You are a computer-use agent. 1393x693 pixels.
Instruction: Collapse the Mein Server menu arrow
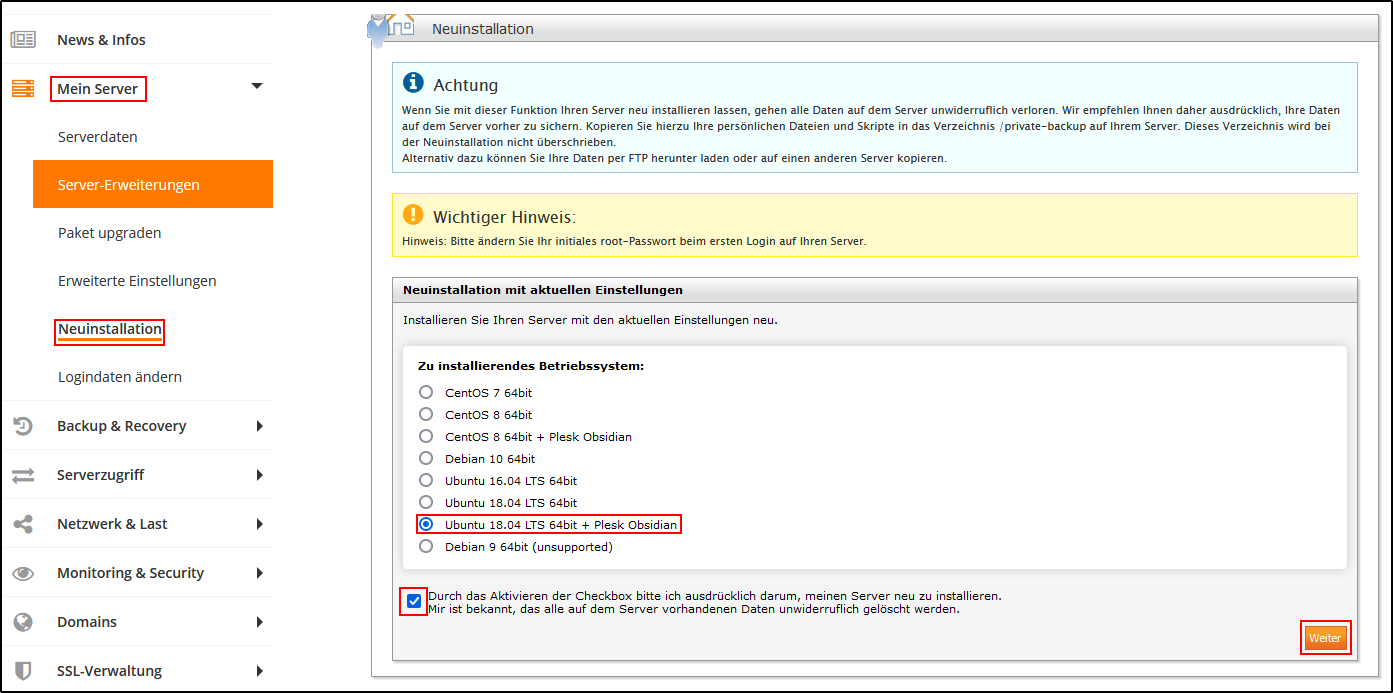click(x=257, y=87)
